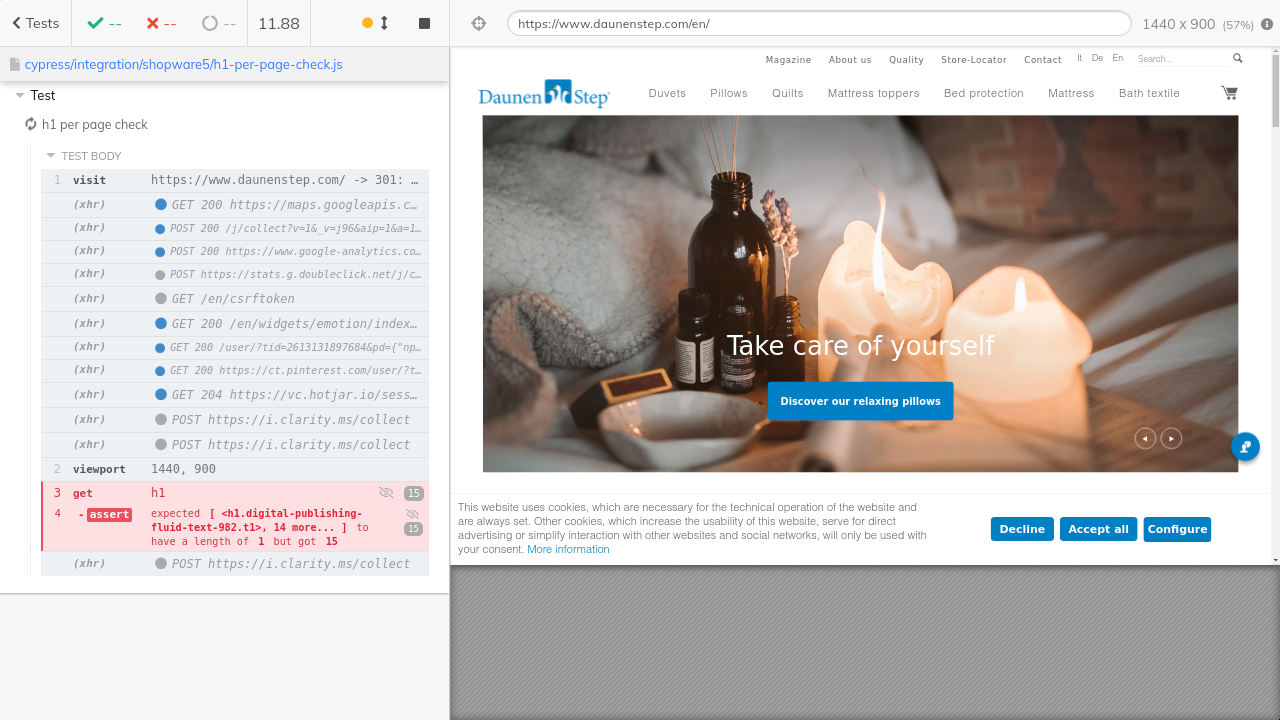Open the h1-per-page-check.js spec file link
The image size is (1280, 720).
click(x=183, y=64)
